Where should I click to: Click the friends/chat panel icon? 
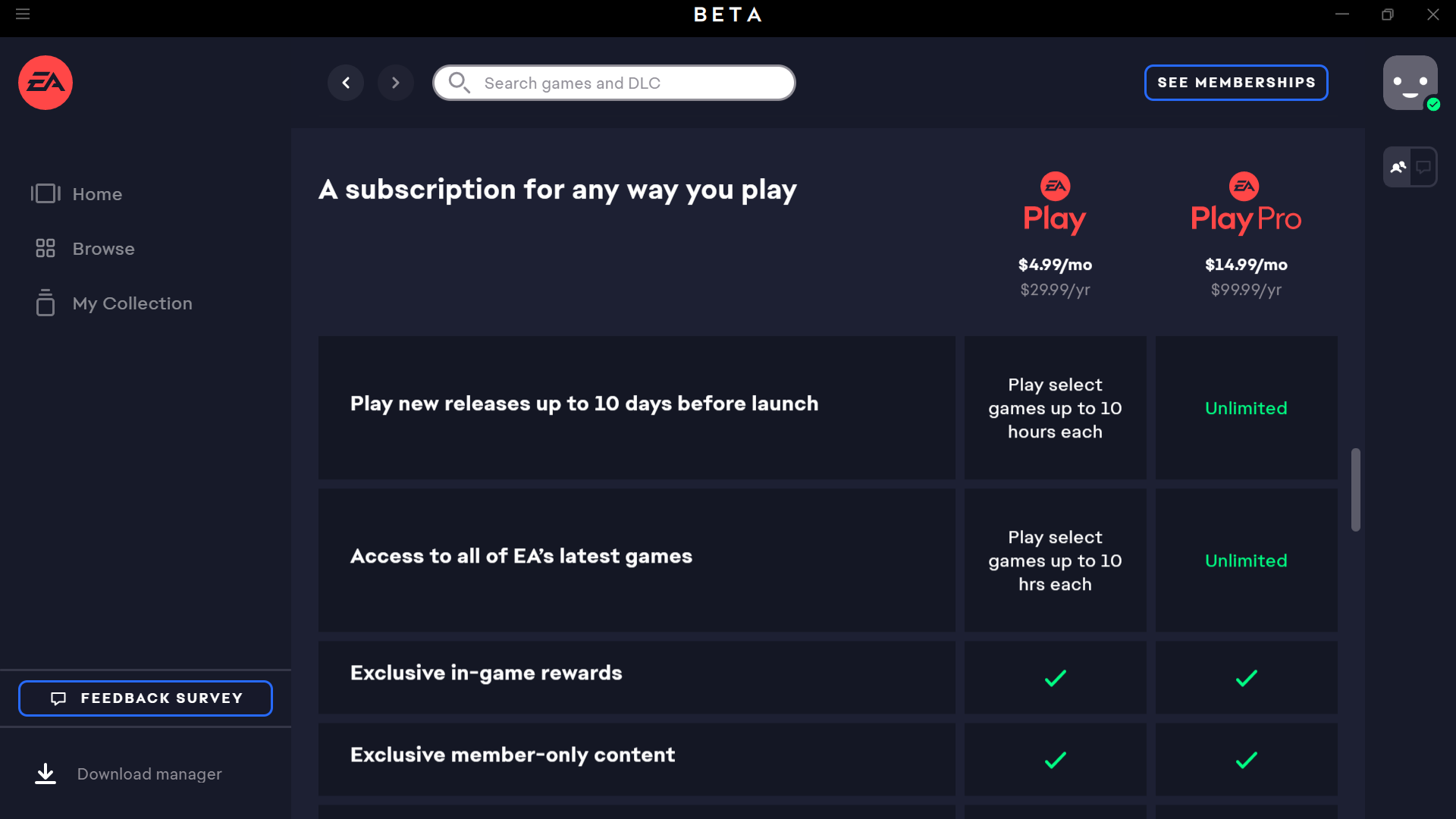(1410, 167)
